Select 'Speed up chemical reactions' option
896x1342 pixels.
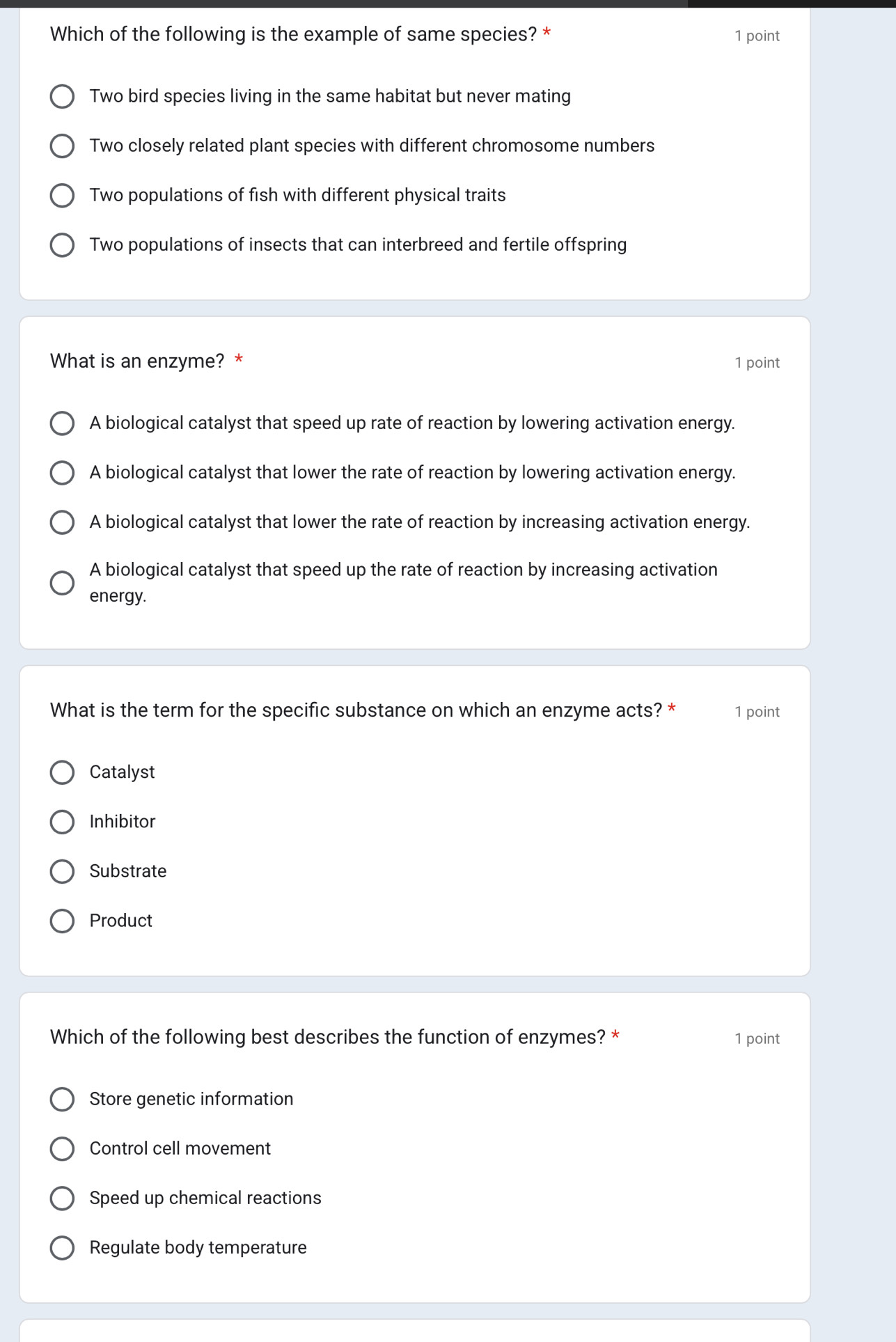click(x=63, y=1199)
